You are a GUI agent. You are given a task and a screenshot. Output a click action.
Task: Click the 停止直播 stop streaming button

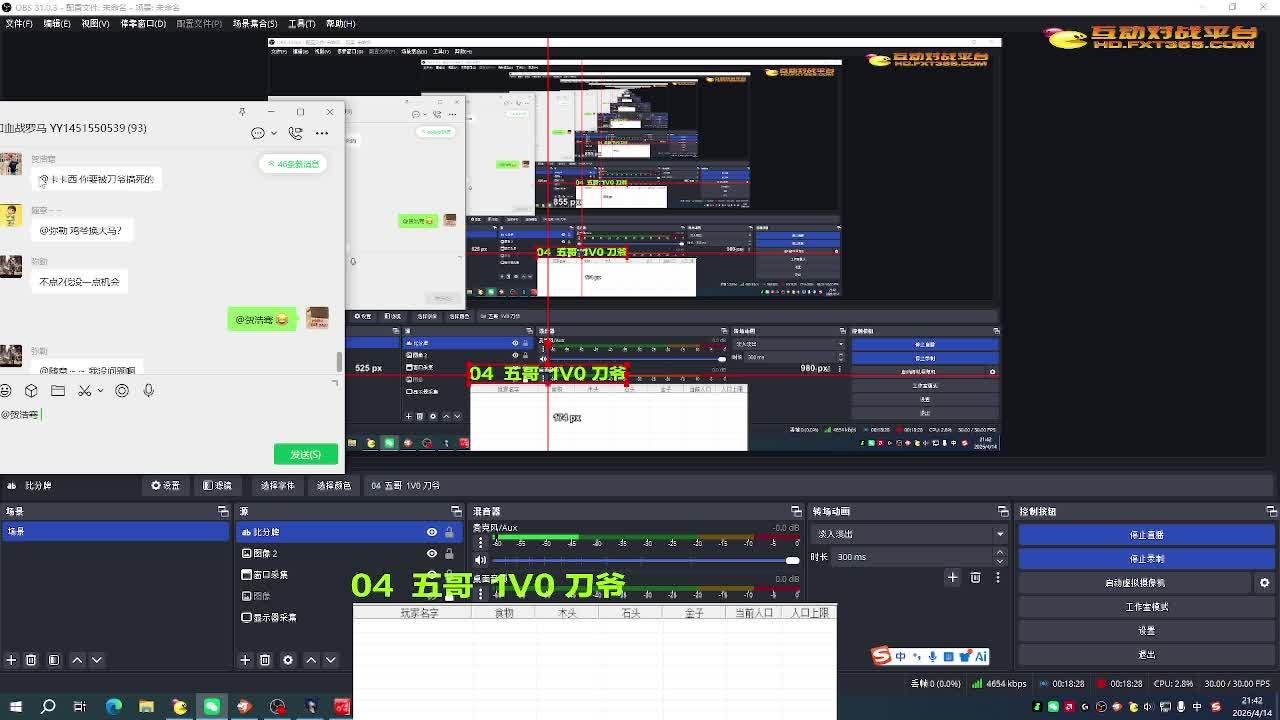[1146, 534]
